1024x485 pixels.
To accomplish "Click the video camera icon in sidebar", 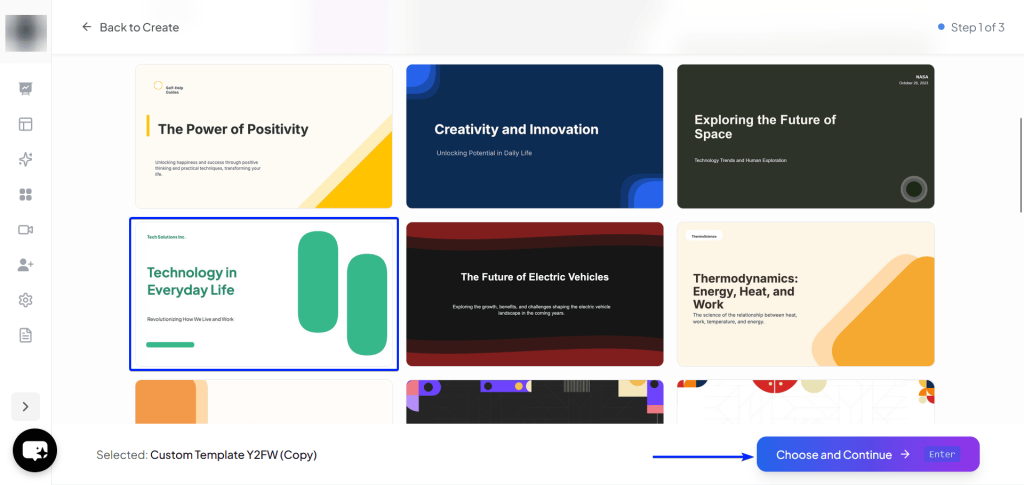I will pos(26,230).
